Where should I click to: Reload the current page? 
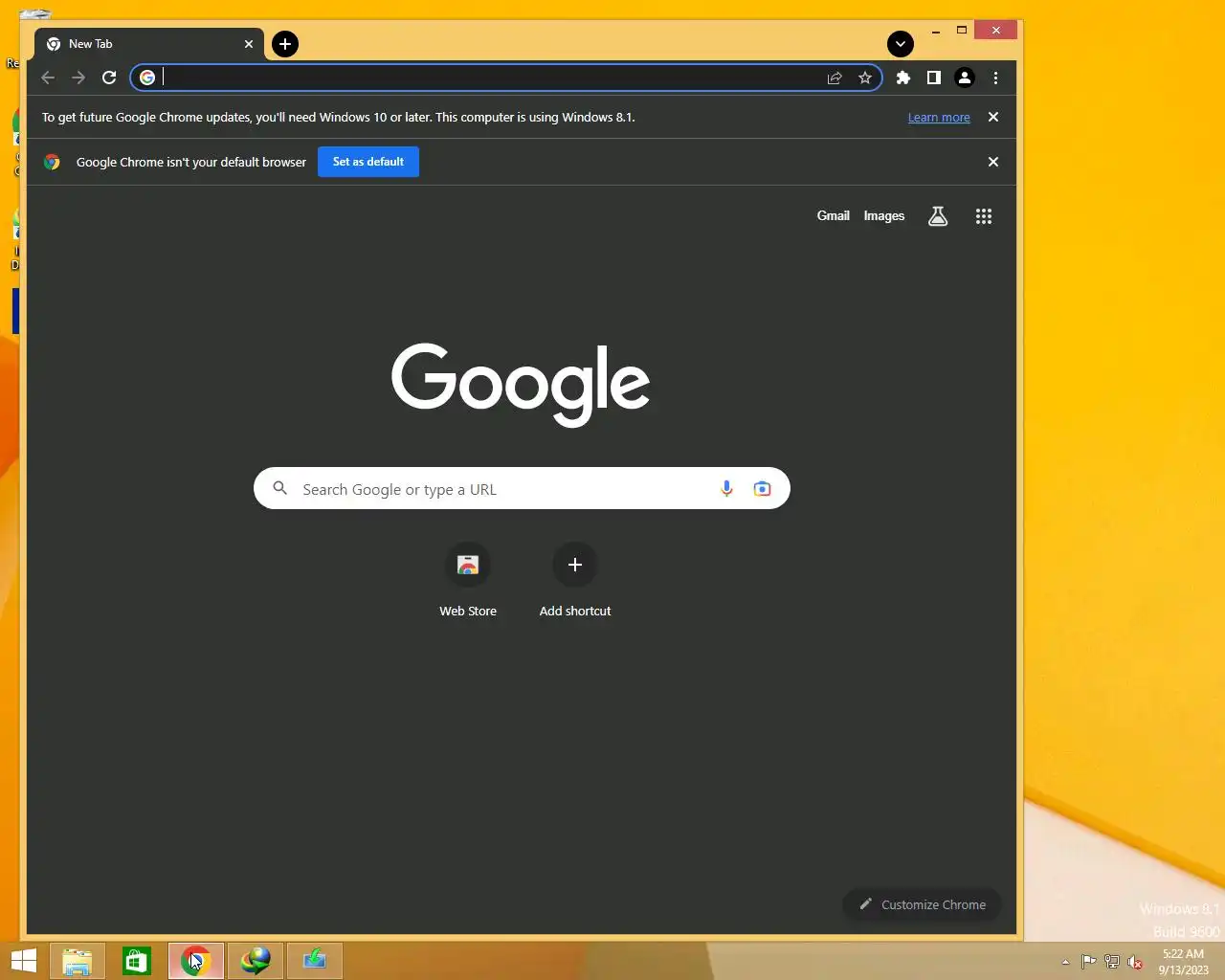coord(109,78)
